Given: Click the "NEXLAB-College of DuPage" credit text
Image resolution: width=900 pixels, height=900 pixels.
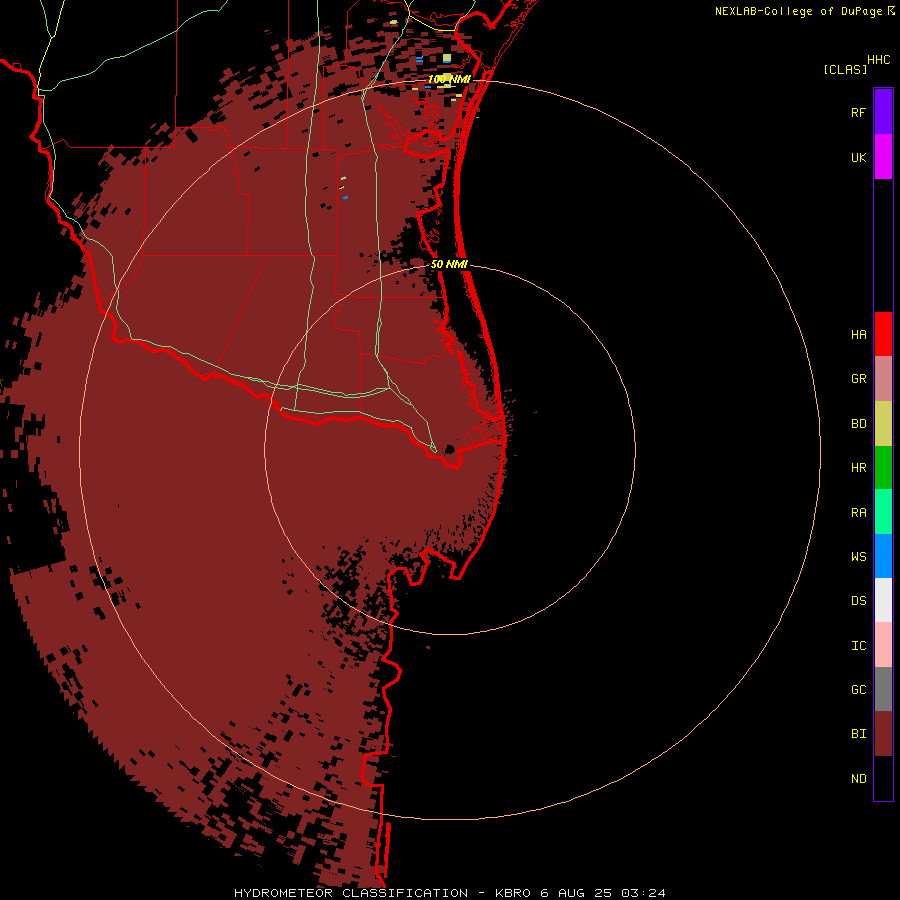Looking at the screenshot, I should coord(798,11).
